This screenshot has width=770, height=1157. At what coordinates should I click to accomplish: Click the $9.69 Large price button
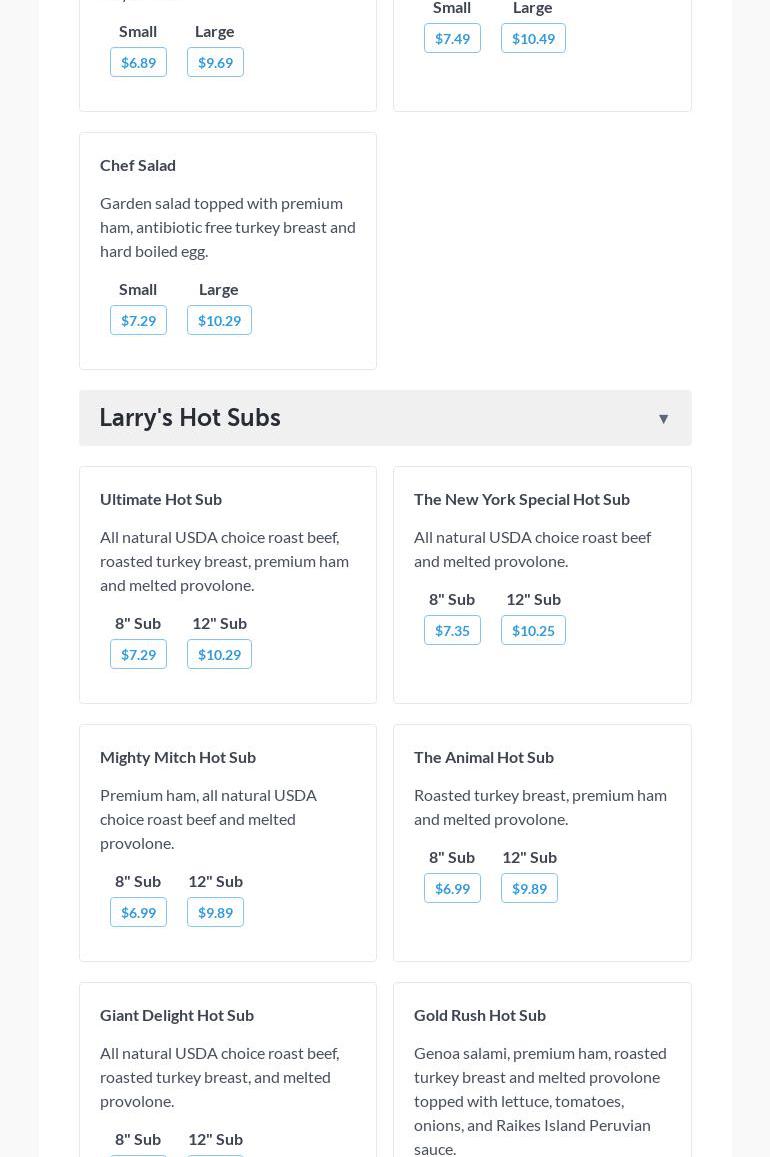click(x=215, y=63)
